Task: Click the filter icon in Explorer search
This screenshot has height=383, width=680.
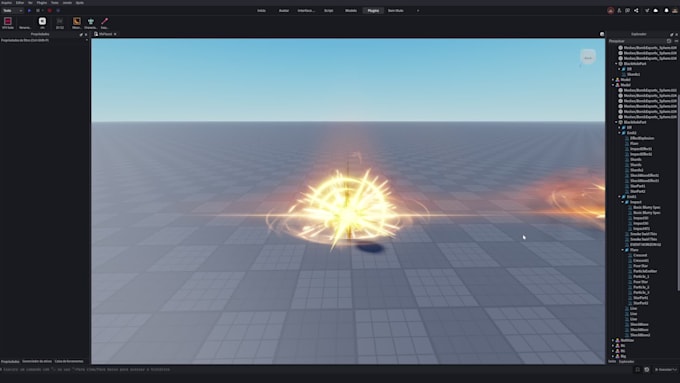Action: [669, 41]
